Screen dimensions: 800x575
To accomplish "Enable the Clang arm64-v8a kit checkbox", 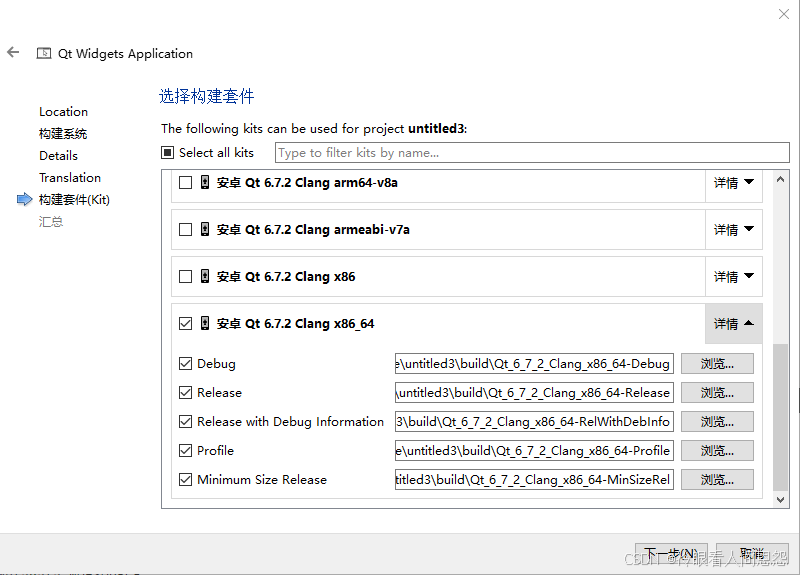I will point(185,183).
